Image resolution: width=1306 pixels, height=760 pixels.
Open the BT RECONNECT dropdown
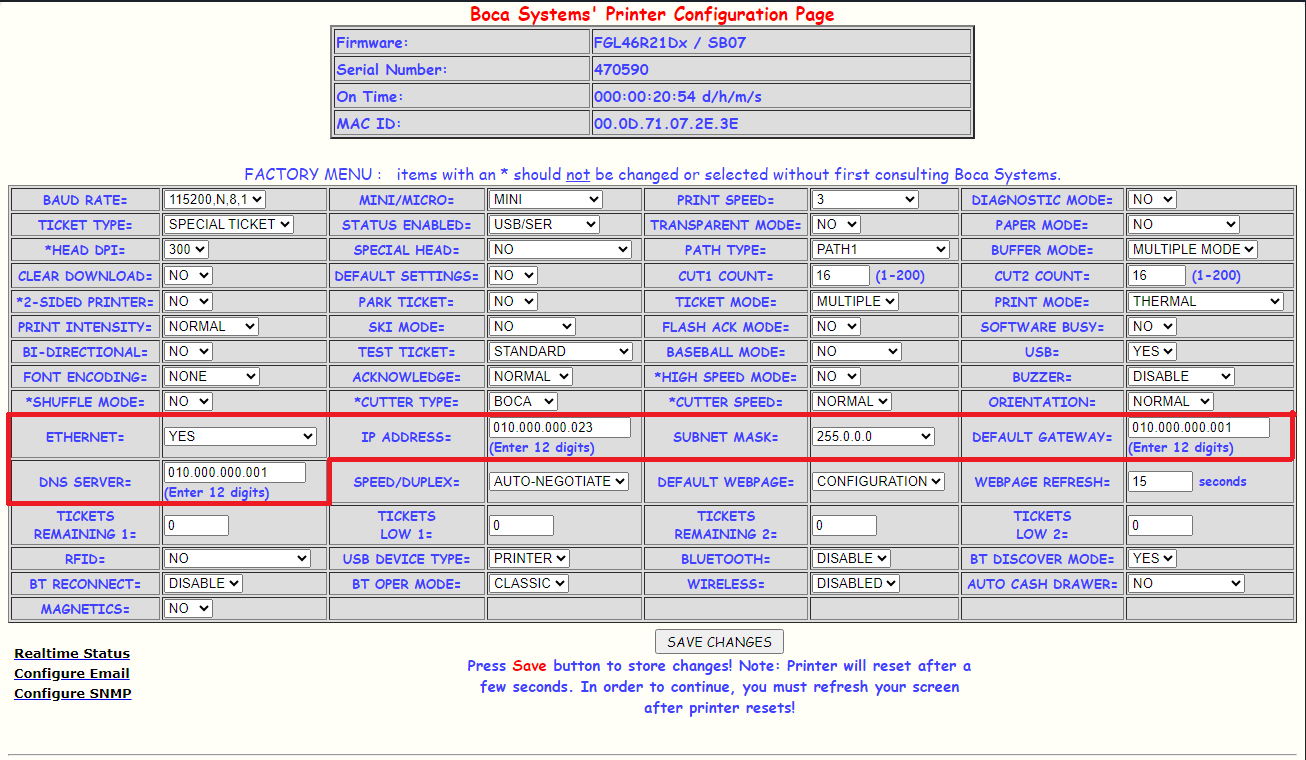click(x=203, y=583)
